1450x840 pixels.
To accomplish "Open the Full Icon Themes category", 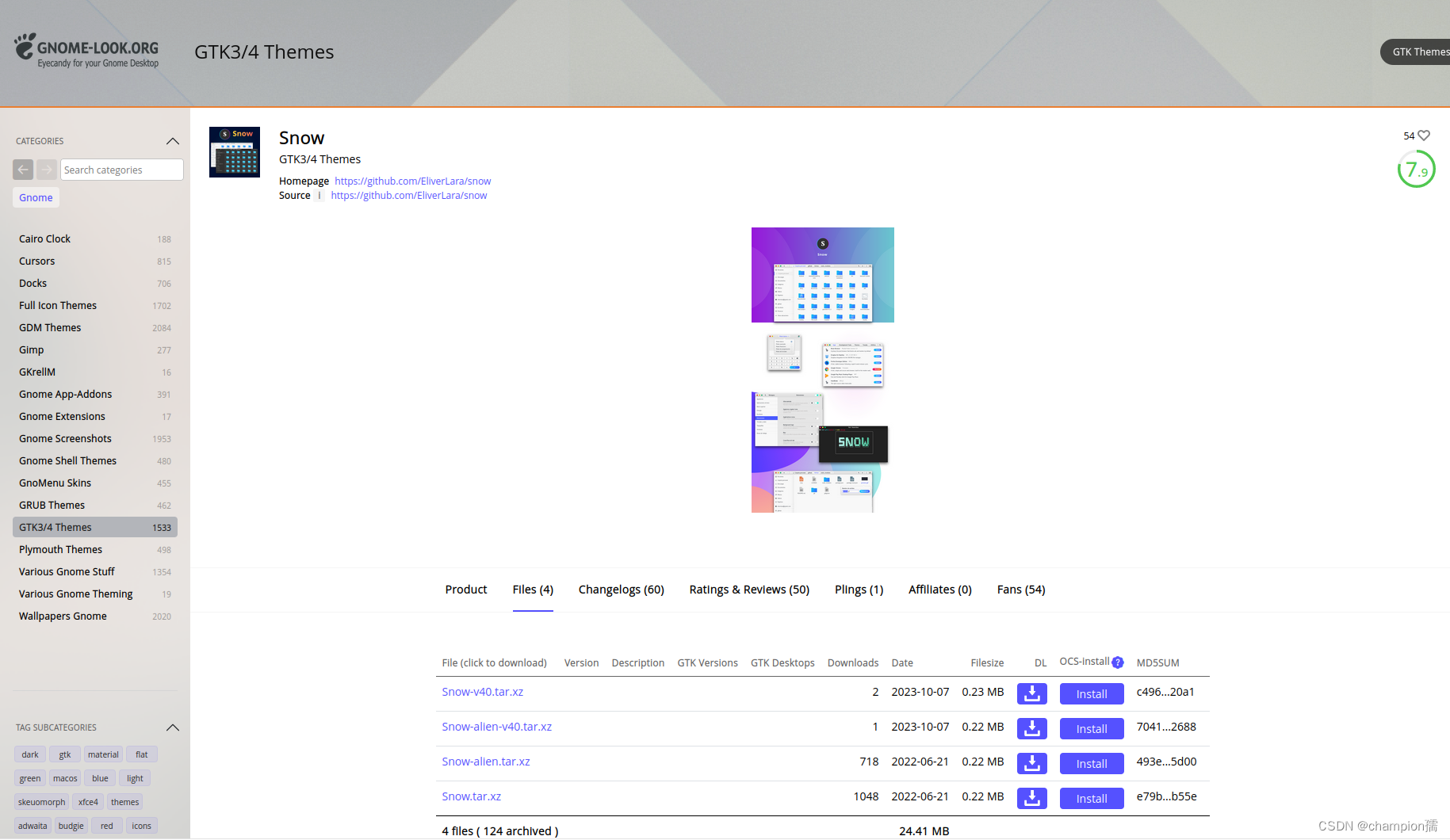I will (95, 305).
